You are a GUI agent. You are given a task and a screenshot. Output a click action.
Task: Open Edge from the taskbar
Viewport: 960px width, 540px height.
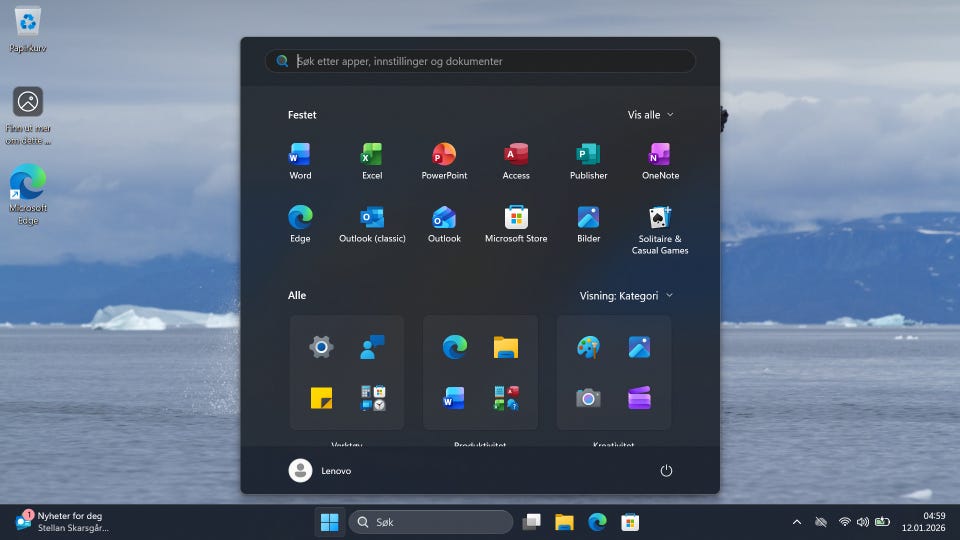[x=597, y=522]
